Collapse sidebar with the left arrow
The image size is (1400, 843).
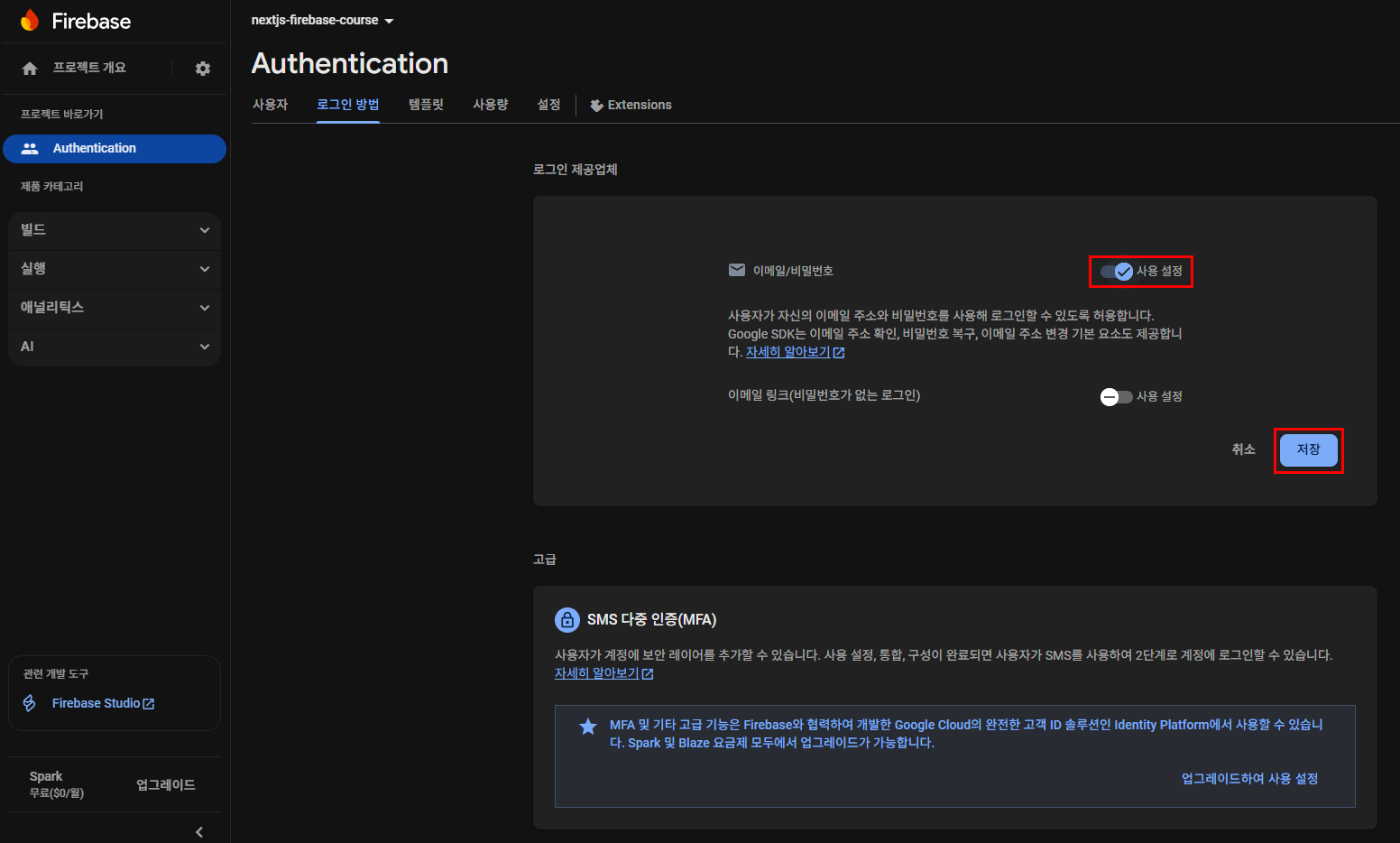(199, 831)
